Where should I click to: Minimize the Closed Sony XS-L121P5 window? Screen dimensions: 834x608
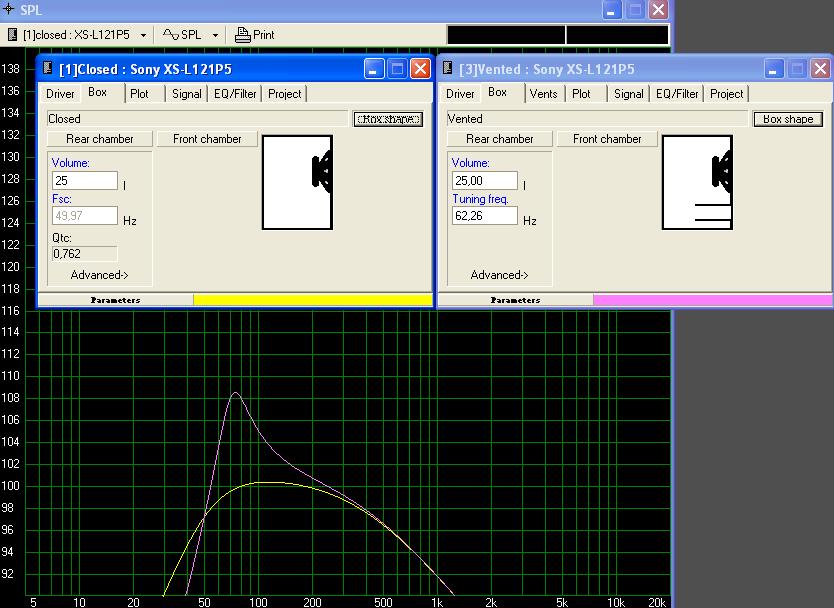[374, 69]
